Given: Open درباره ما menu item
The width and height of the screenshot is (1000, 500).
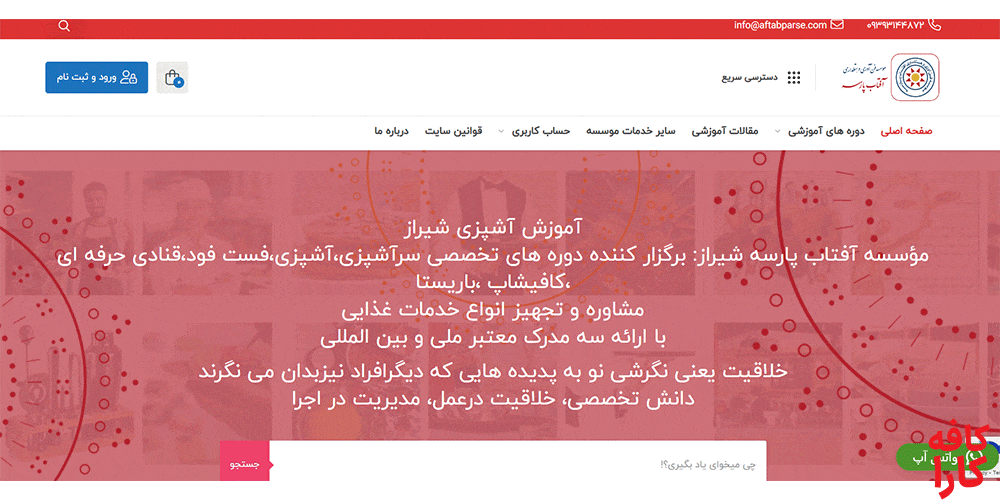Looking at the screenshot, I should (391, 131).
